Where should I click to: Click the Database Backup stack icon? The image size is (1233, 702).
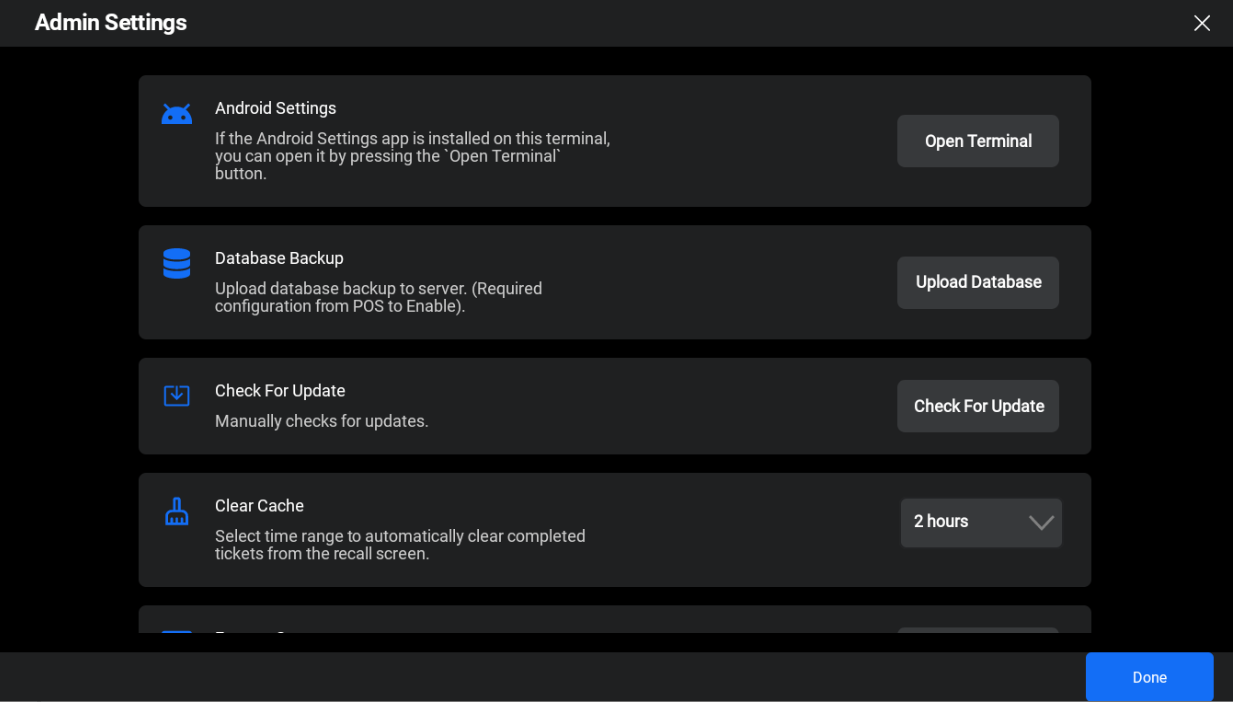177,263
